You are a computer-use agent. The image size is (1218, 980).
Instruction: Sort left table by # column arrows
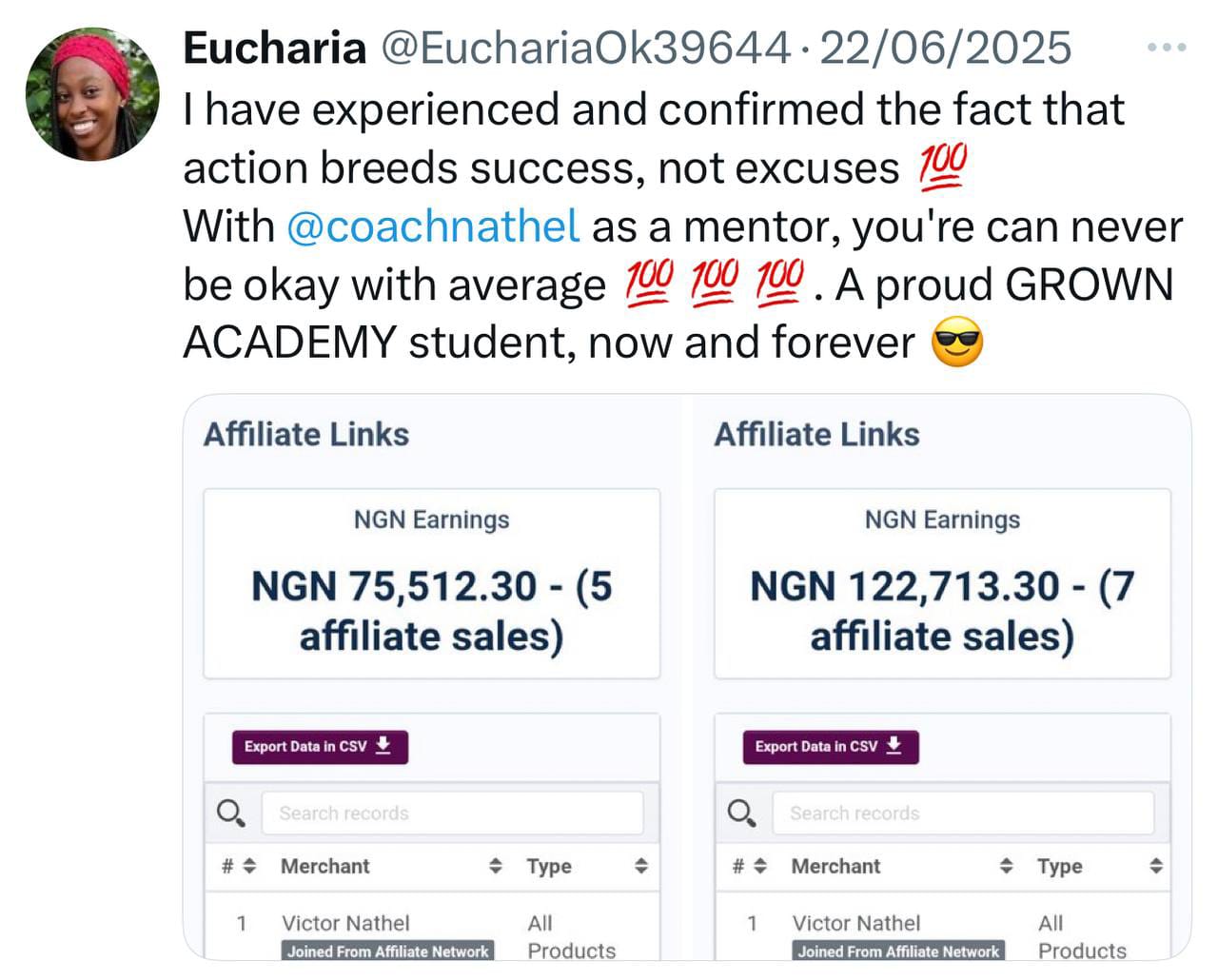(249, 866)
